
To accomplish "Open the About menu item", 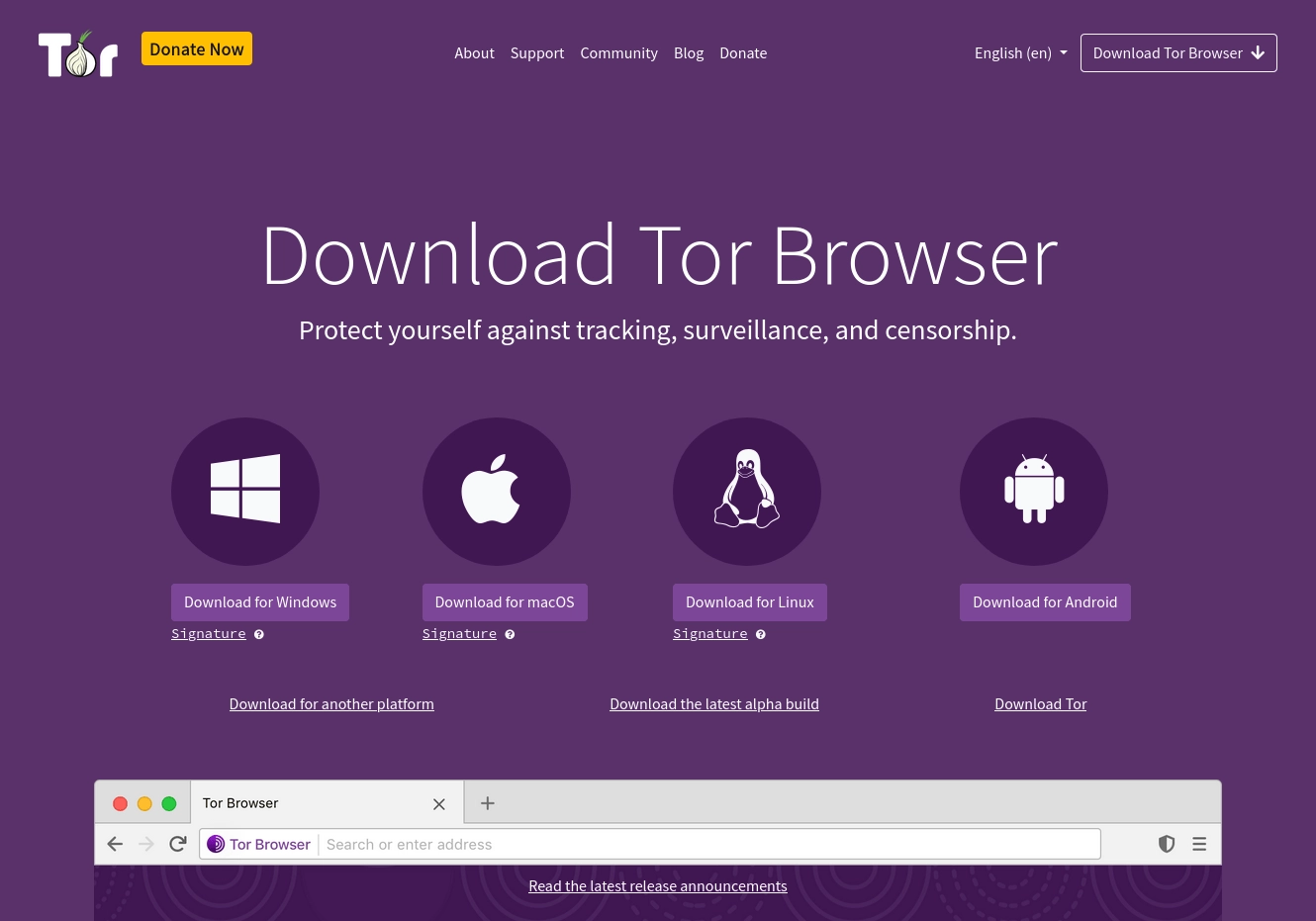I will point(474,53).
